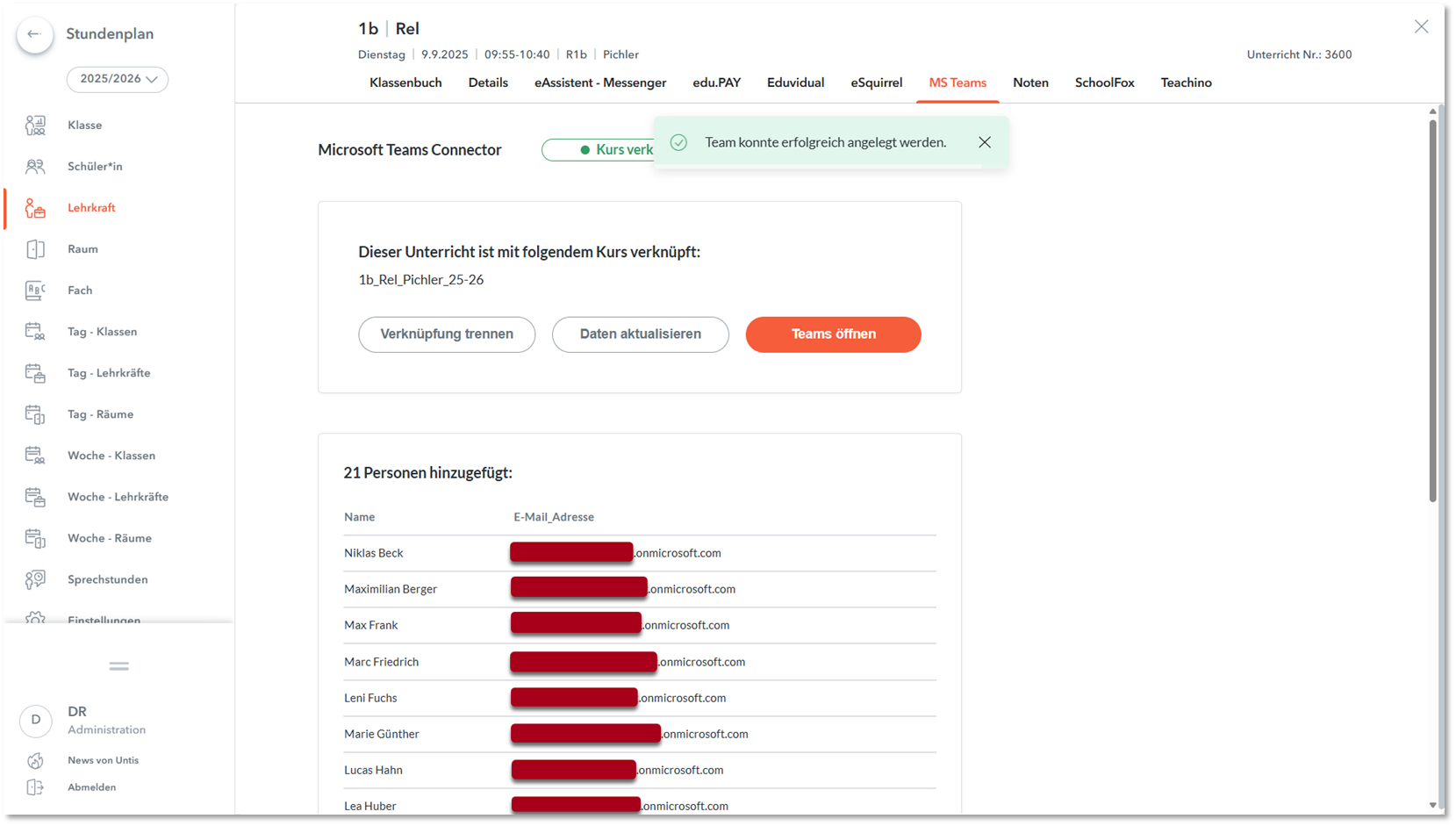Click the back arrow next to Stundenplan
Screen dimensions: 1456x826
coord(34,34)
